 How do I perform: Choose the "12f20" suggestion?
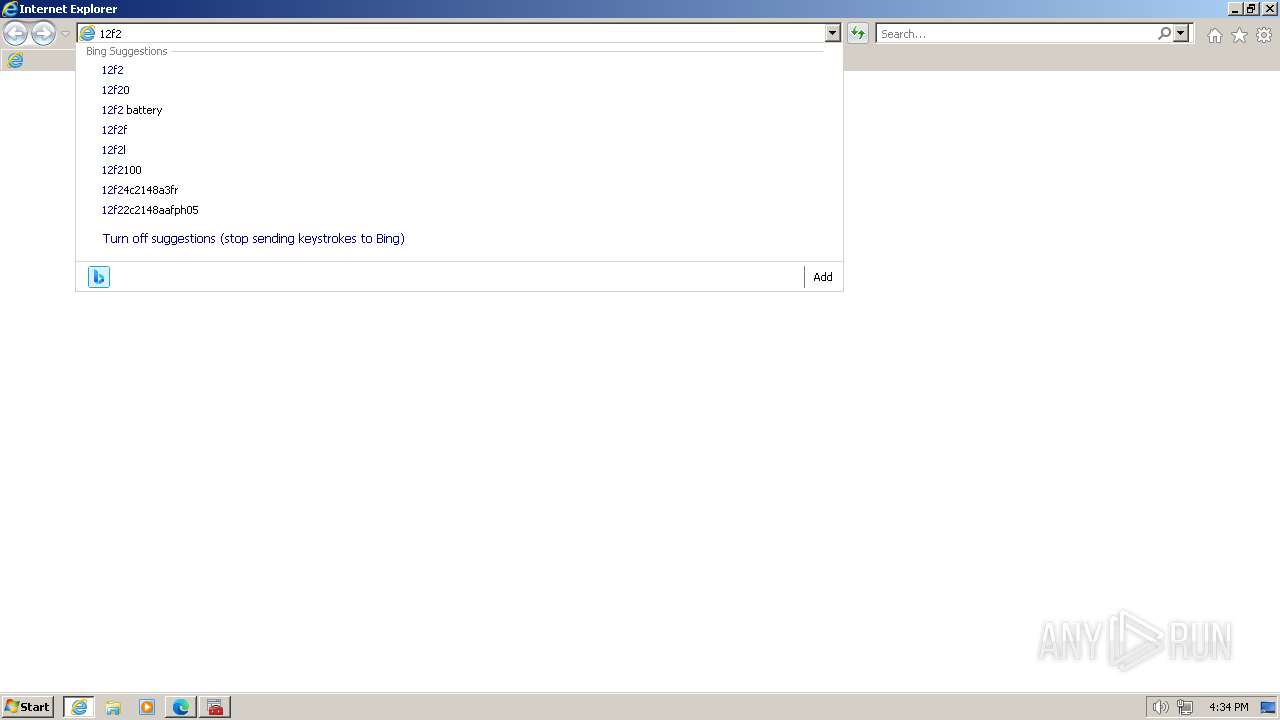pyautogui.click(x=459, y=90)
